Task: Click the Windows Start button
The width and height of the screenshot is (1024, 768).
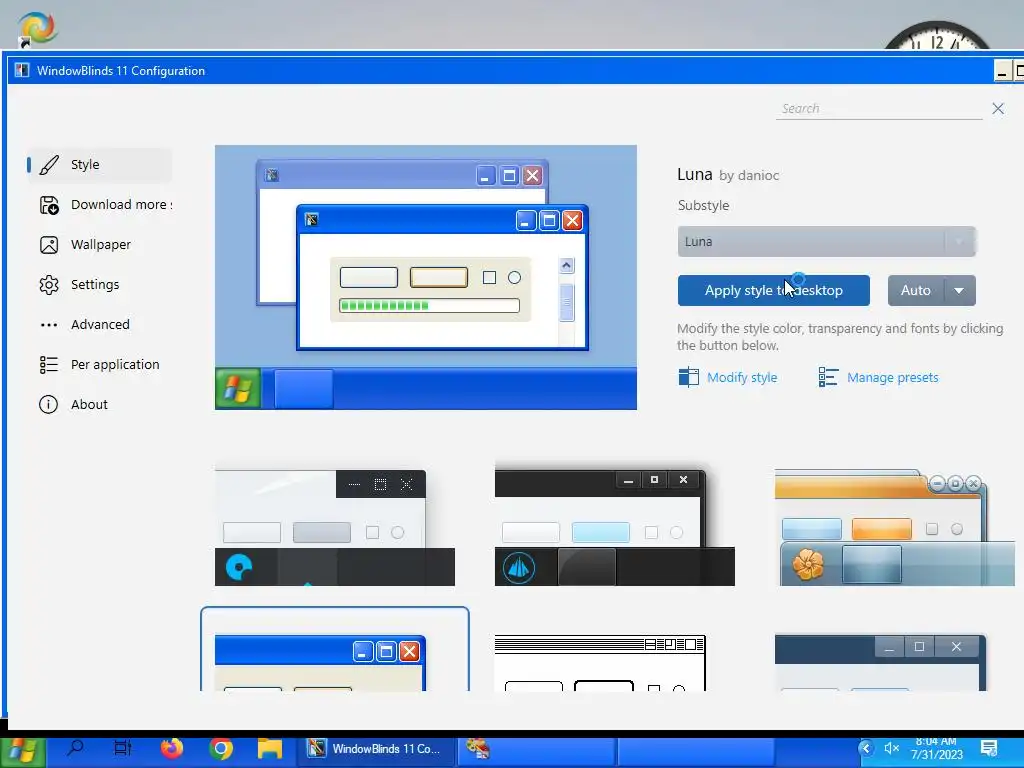Action: [22, 751]
